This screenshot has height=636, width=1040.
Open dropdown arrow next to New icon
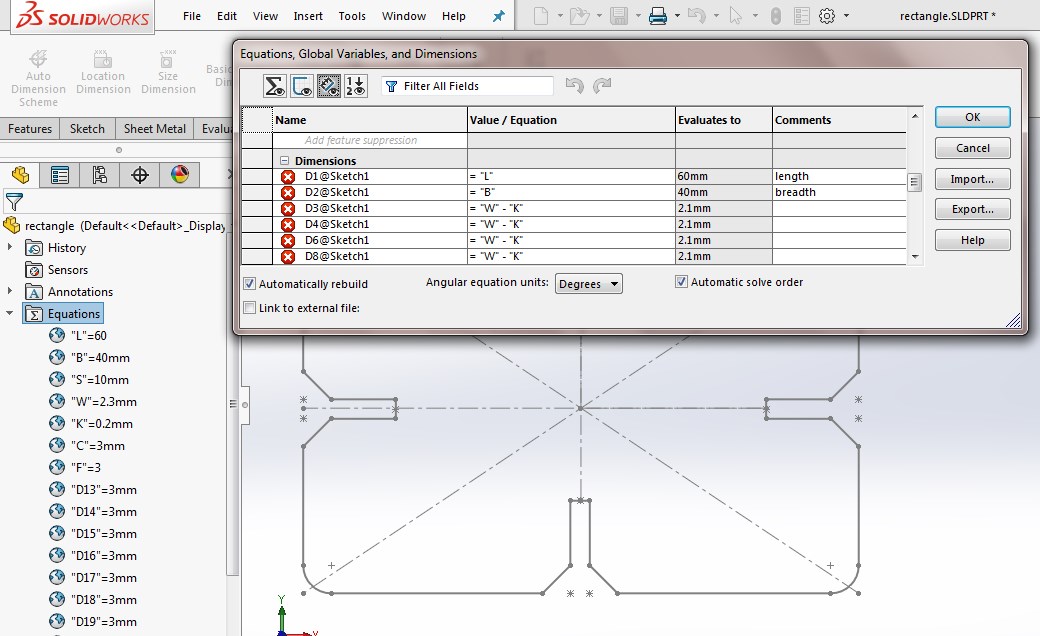[x=560, y=15]
